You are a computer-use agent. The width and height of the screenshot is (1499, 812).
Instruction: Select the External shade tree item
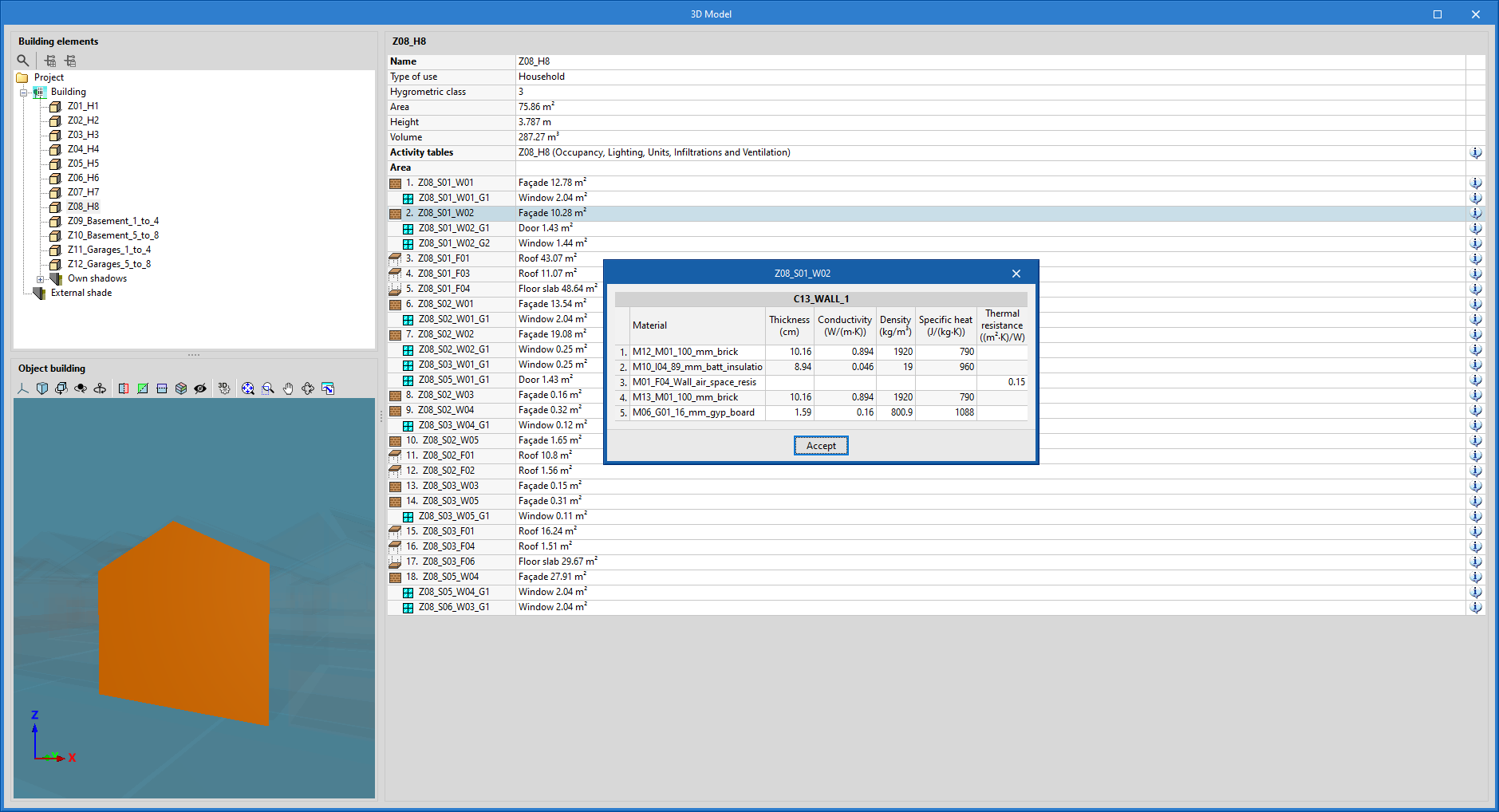[81, 293]
